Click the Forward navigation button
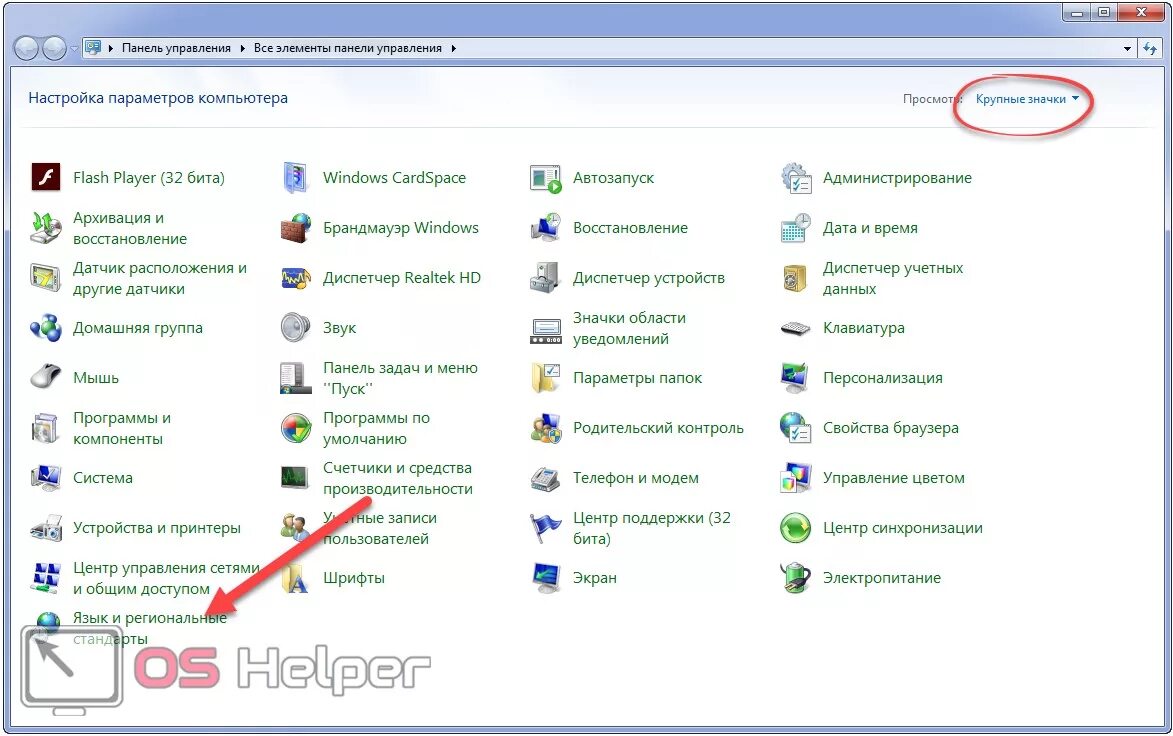 pos(55,49)
